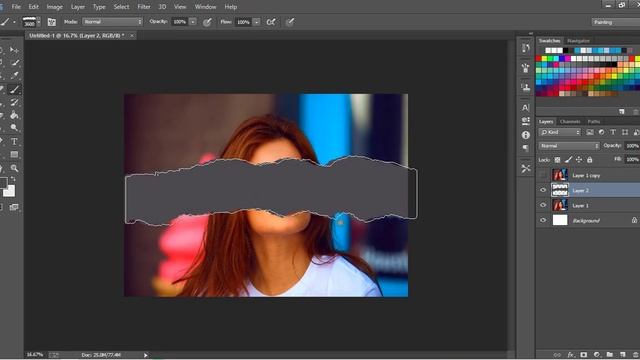Image resolution: width=640 pixels, height=360 pixels.
Task: Enable pressure for opacity icon
Action: (x=207, y=22)
